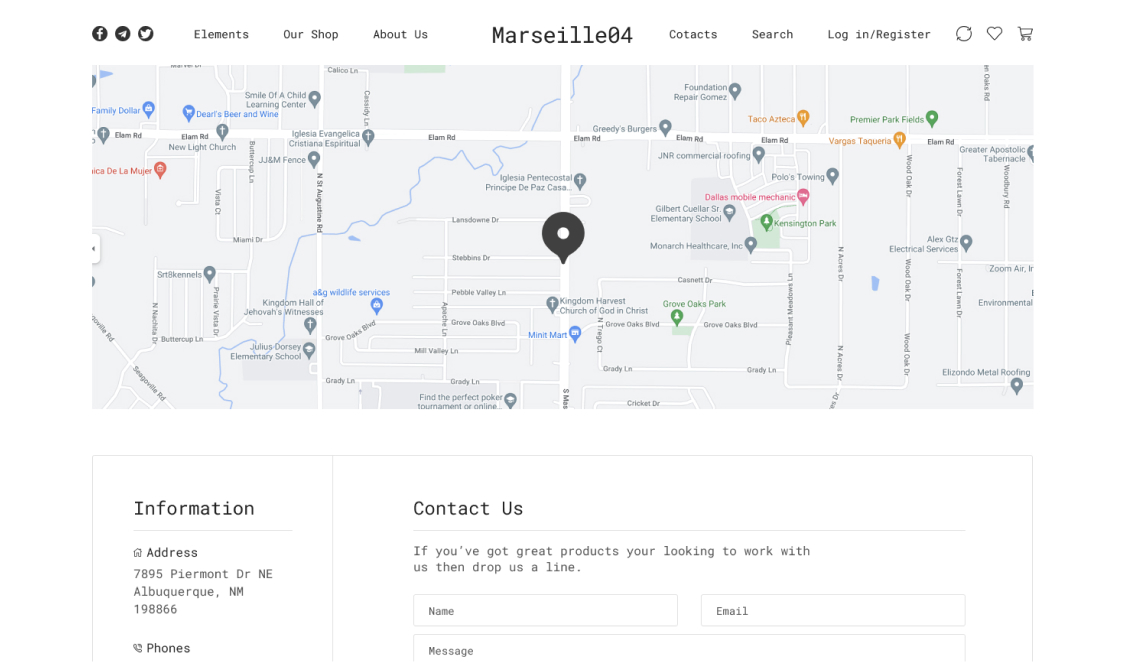1125x662 pixels.
Task: Open the Telegram social icon
Action: pos(123,34)
